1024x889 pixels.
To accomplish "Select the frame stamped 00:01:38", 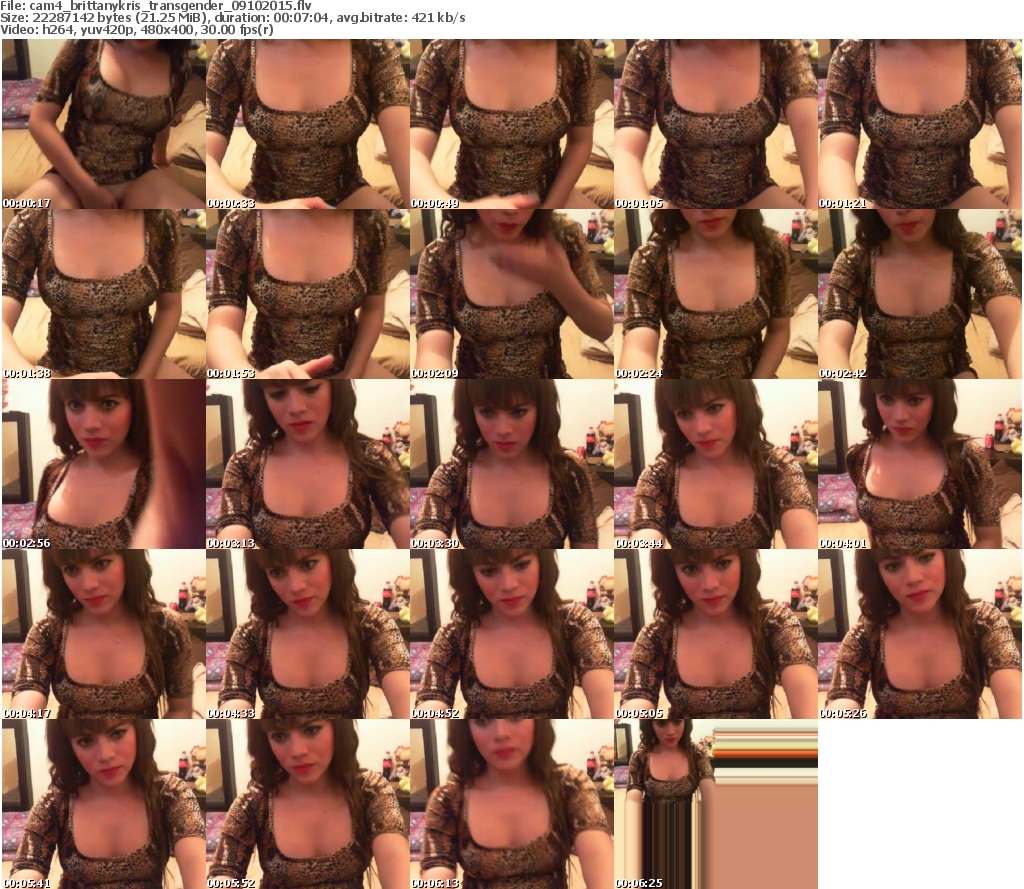I will coord(104,294).
